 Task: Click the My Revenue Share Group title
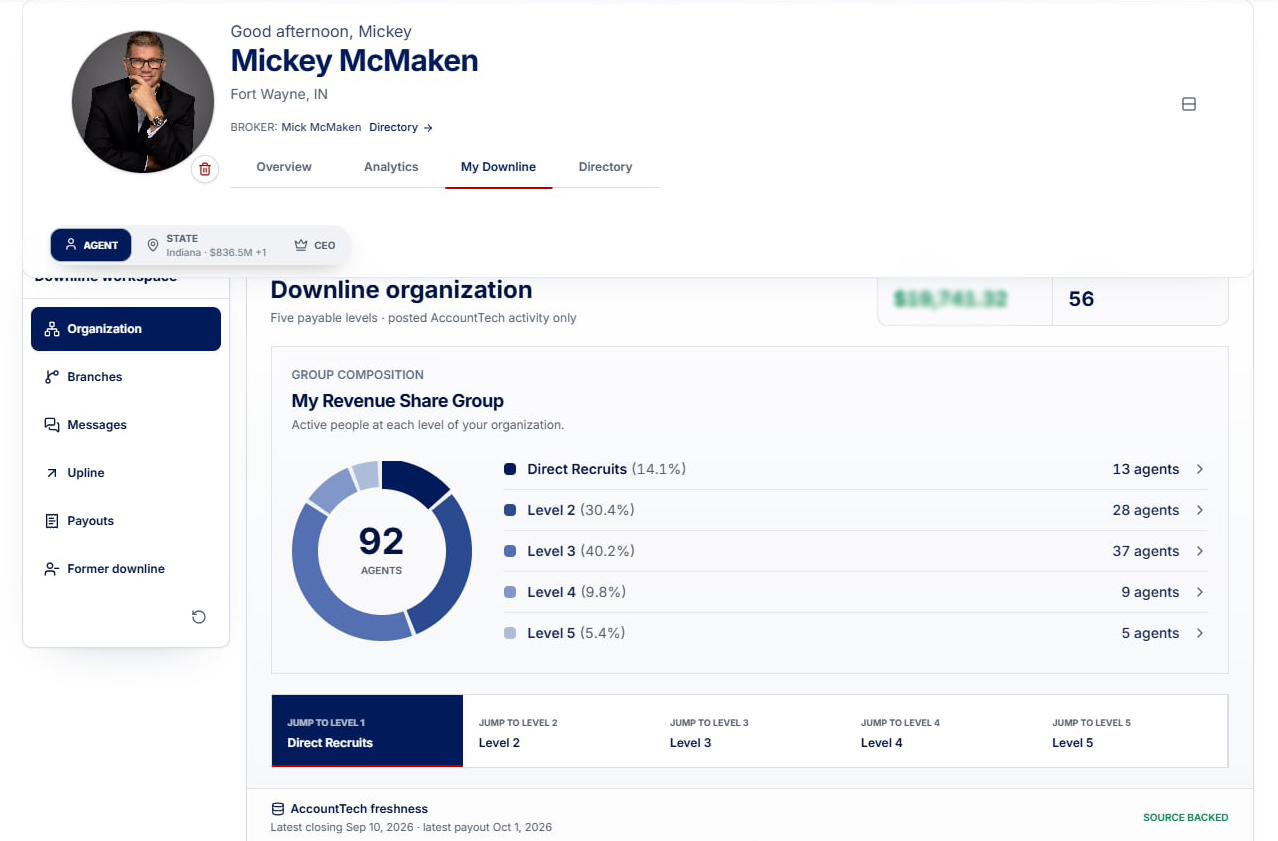tap(397, 401)
